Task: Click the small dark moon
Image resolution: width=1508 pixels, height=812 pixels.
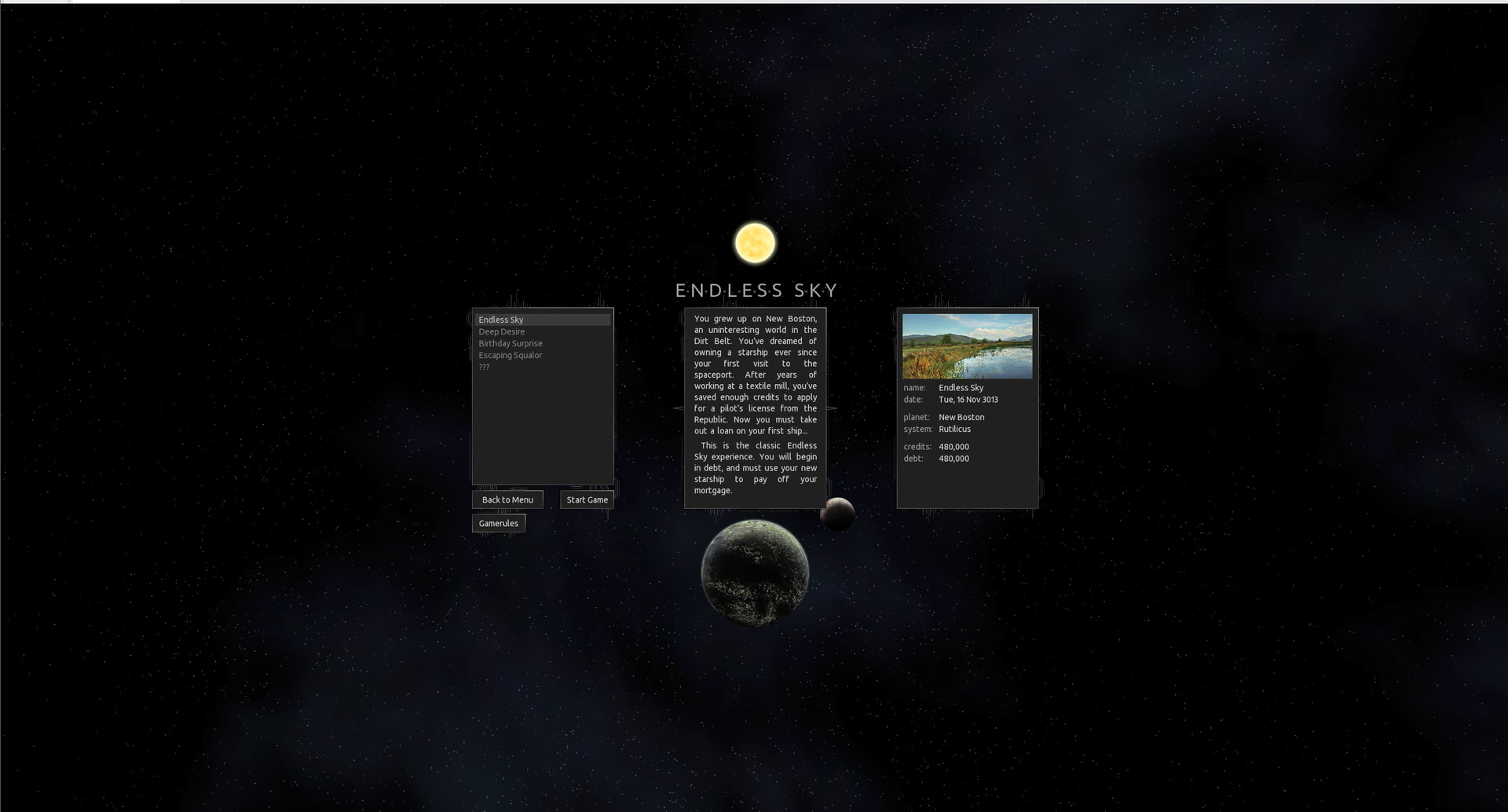Action: [837, 514]
